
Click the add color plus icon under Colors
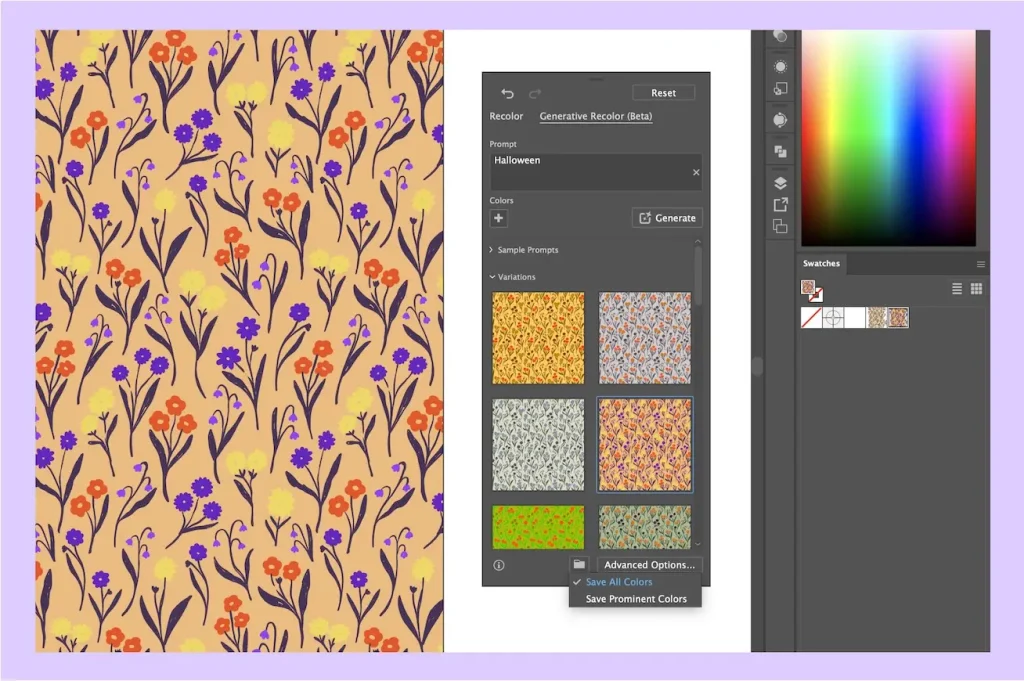click(499, 218)
